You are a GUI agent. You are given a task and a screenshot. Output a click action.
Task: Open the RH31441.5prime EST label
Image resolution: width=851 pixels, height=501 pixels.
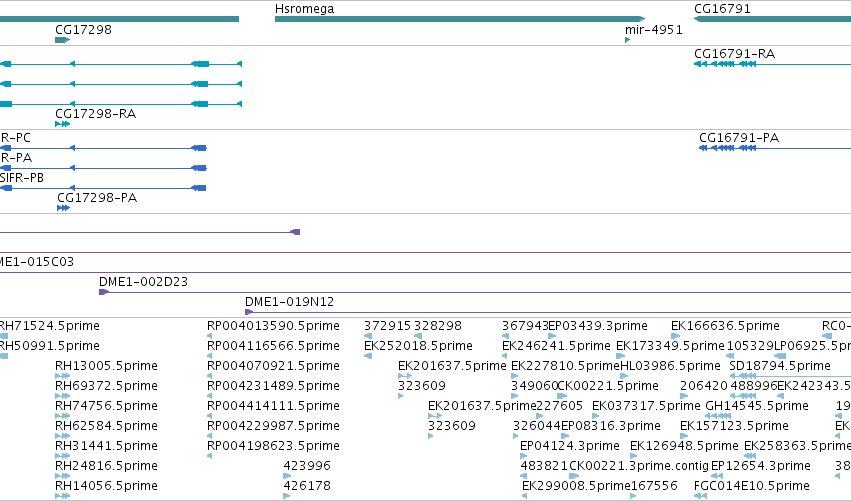point(106,446)
